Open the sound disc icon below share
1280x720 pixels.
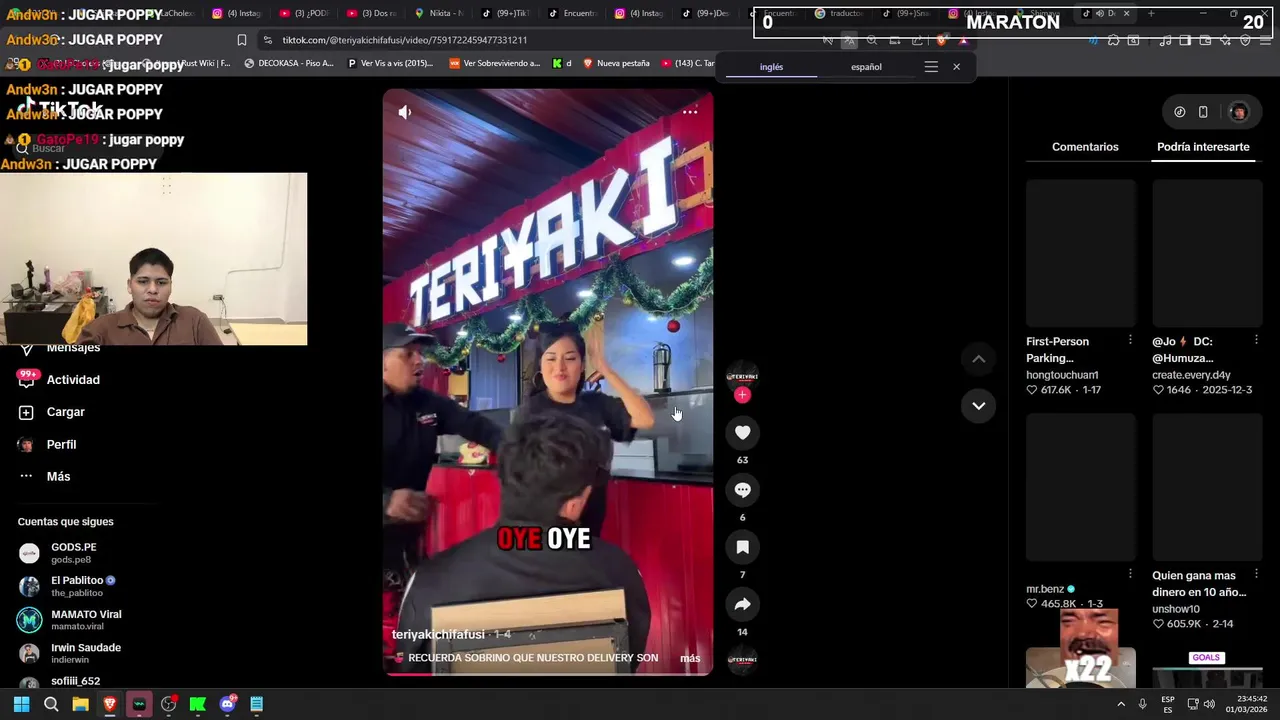tap(742, 660)
